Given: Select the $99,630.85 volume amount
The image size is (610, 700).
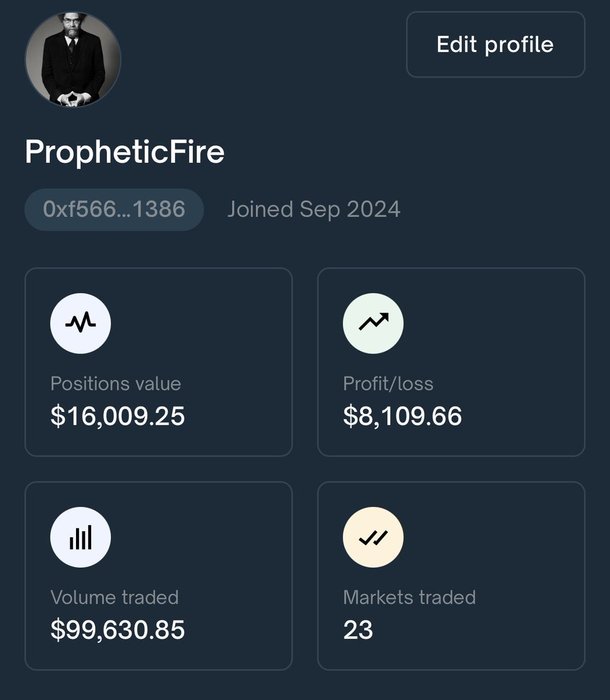Looking at the screenshot, I should pyautogui.click(x=118, y=630).
